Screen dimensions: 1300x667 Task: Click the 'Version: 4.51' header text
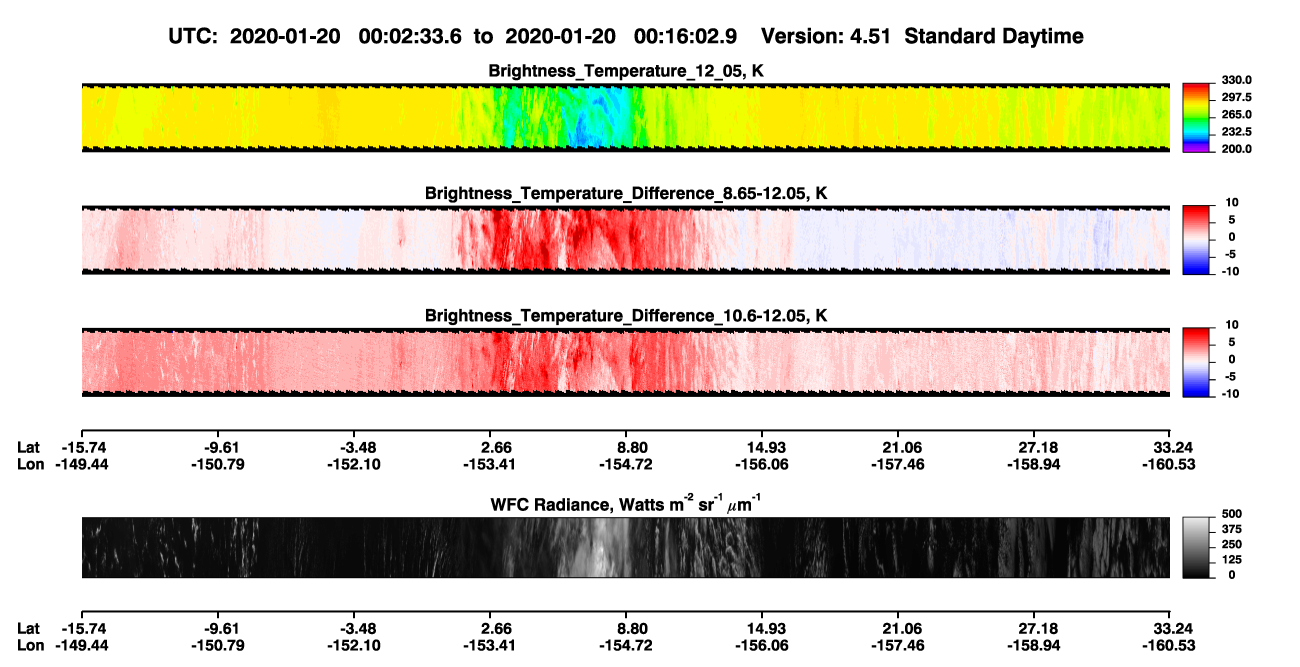click(827, 37)
